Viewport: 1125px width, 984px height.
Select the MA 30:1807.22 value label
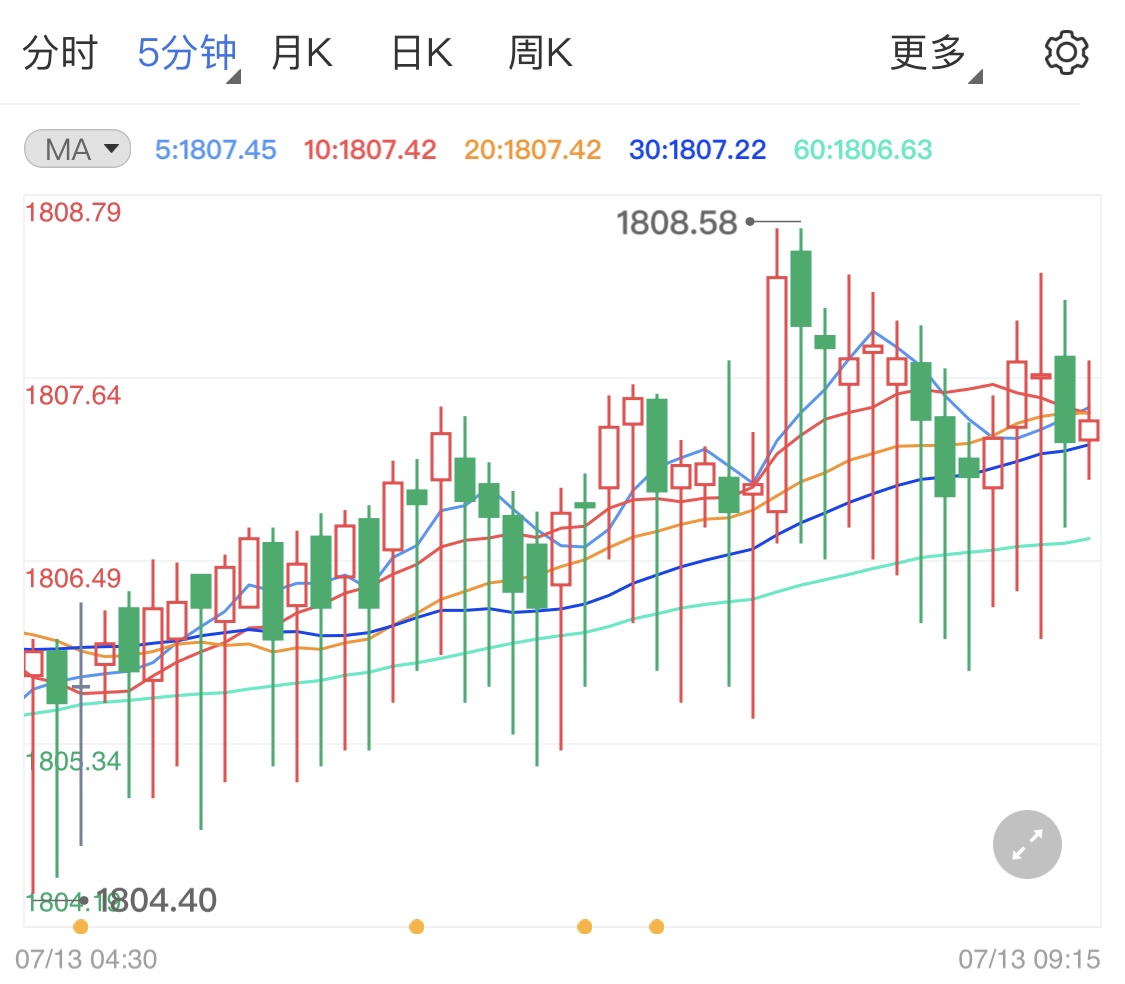point(697,149)
